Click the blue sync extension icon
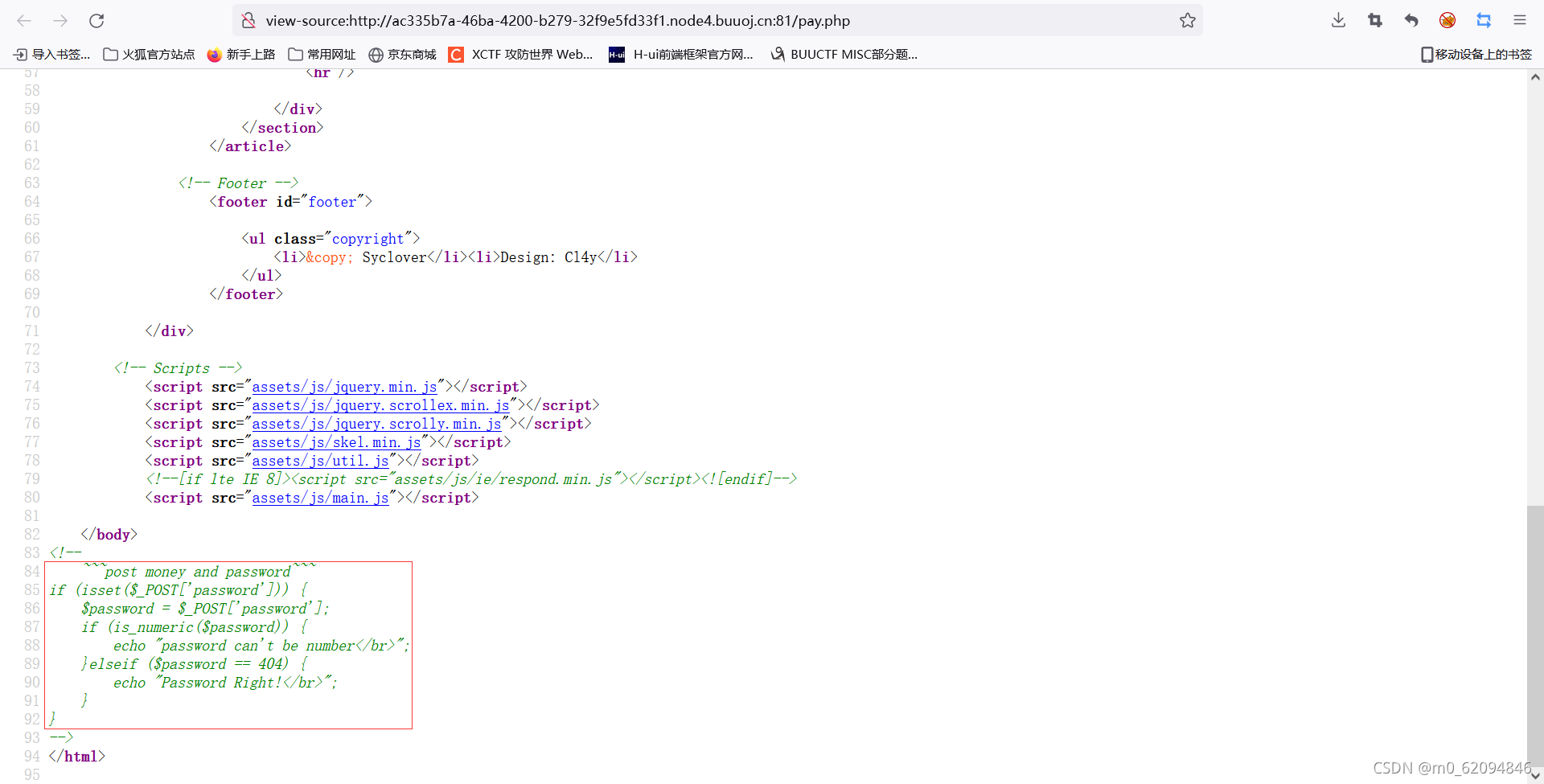This screenshot has width=1544, height=784. click(1484, 21)
